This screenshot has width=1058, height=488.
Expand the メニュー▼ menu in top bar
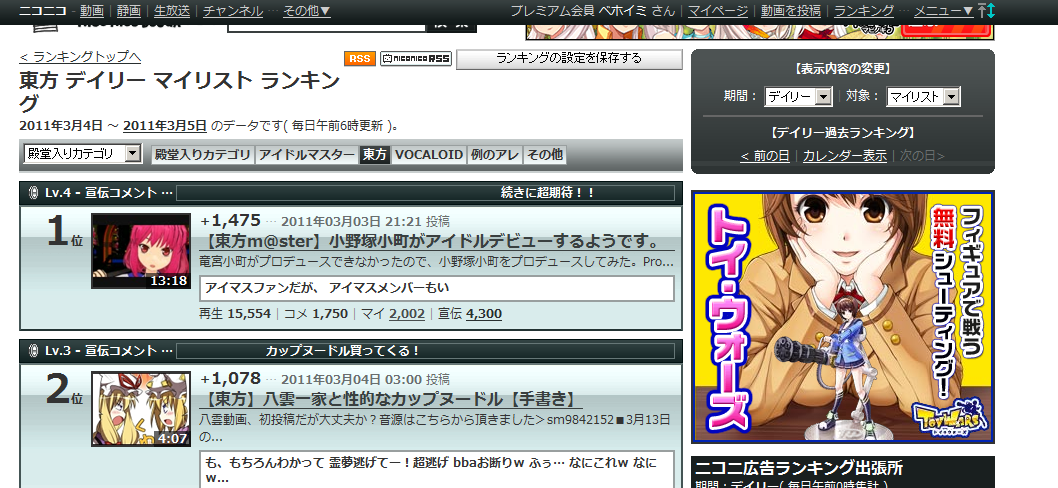point(943,11)
